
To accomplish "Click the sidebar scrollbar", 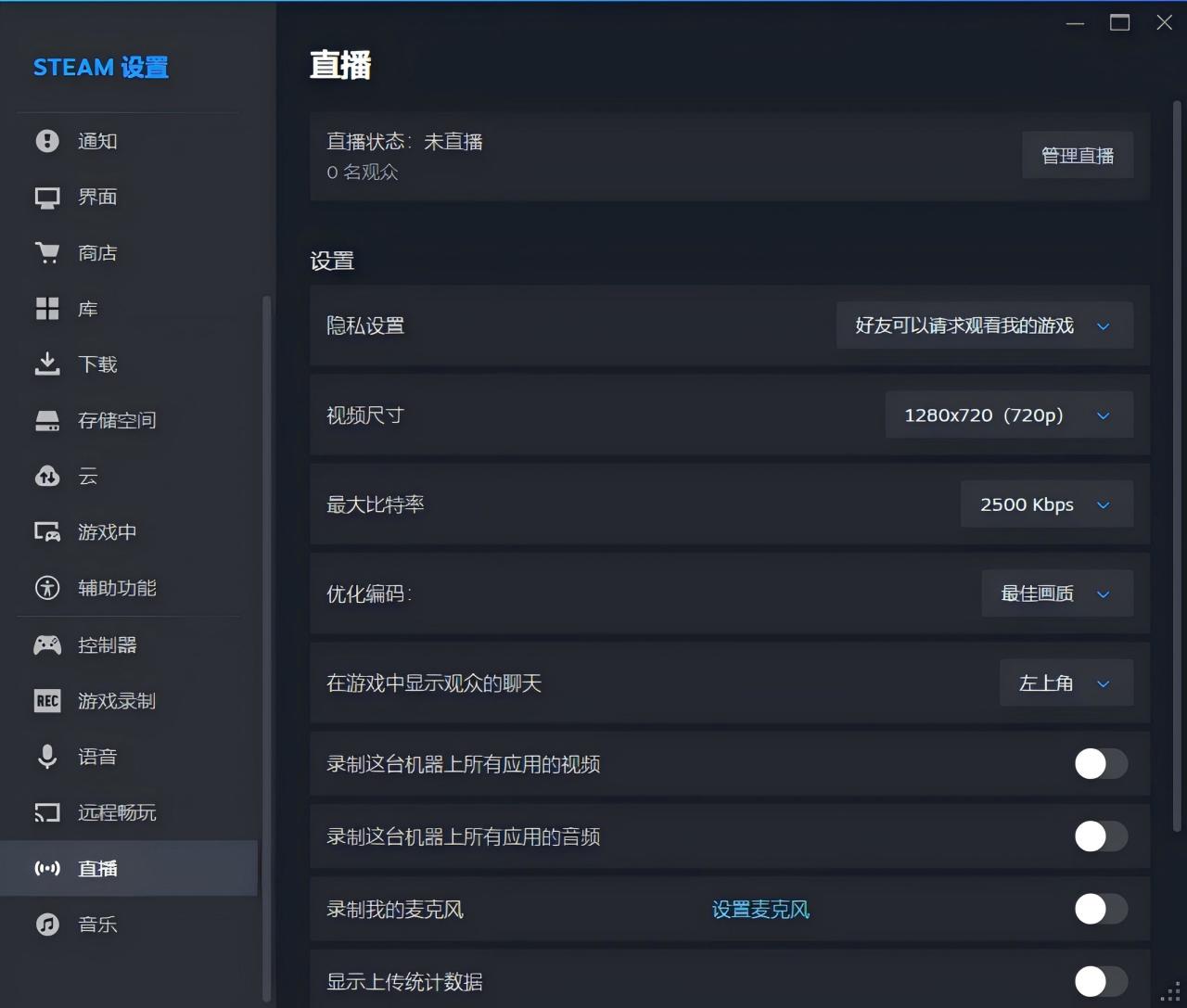I will point(267,649).
